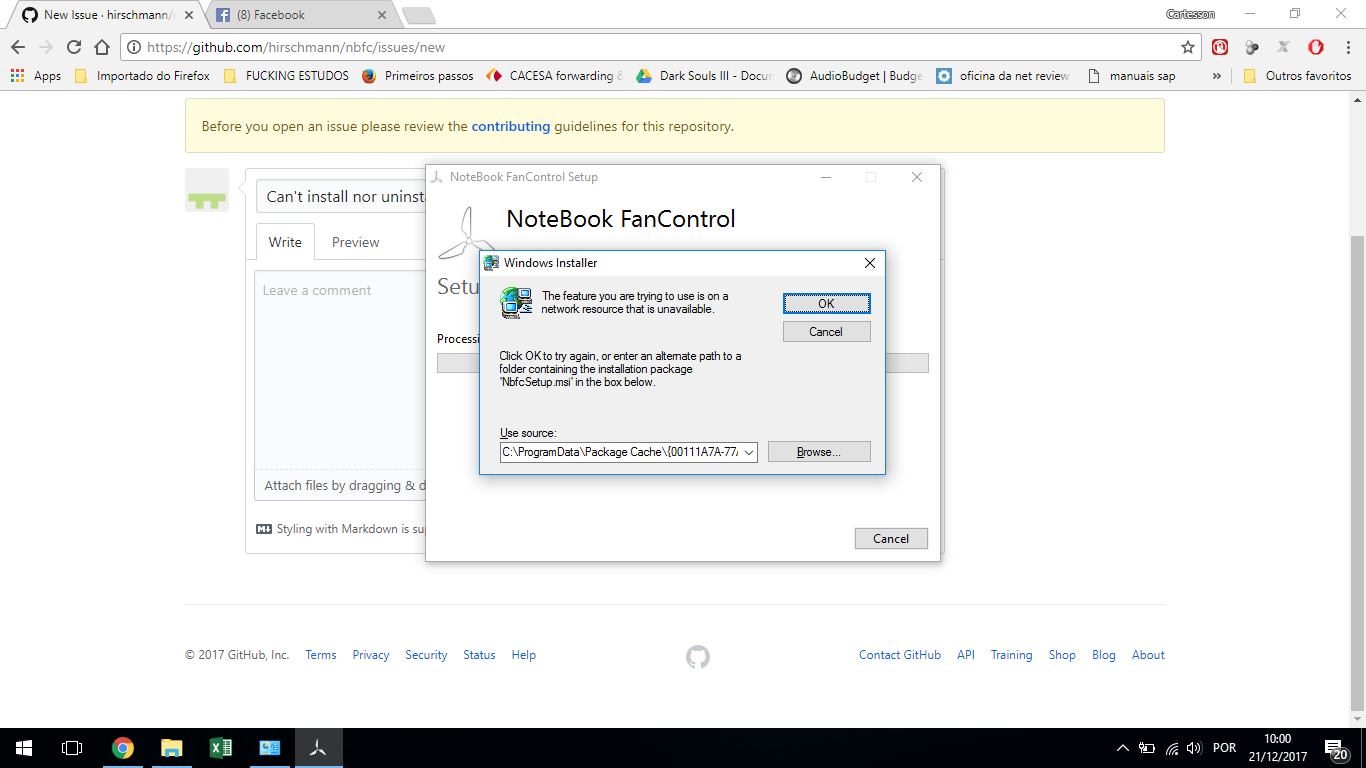Open the volume icon in the system tray
1366x768 pixels.
tap(1194, 747)
